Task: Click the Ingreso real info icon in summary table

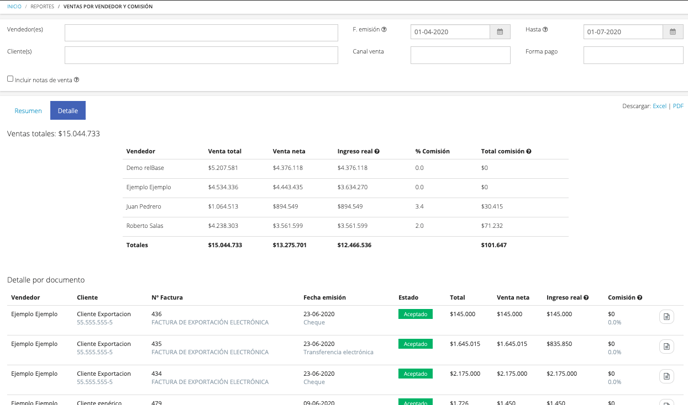Action: 377,151
